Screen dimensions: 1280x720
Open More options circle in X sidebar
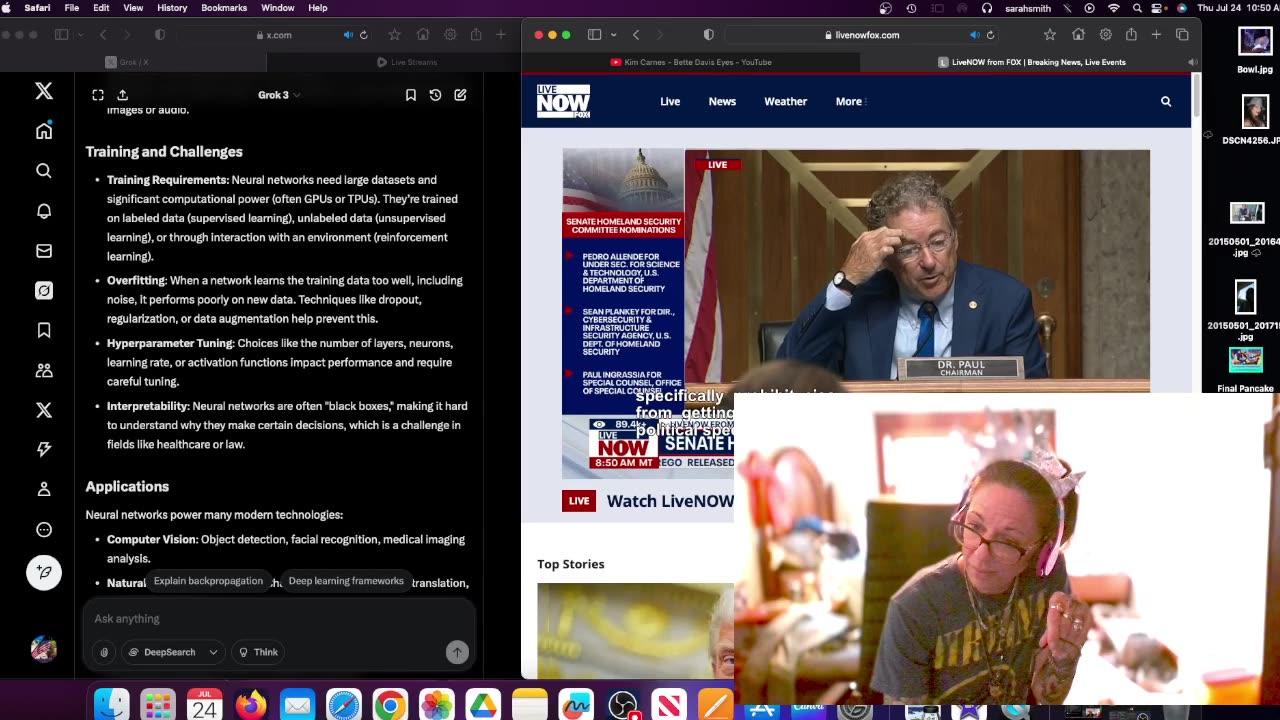click(44, 530)
